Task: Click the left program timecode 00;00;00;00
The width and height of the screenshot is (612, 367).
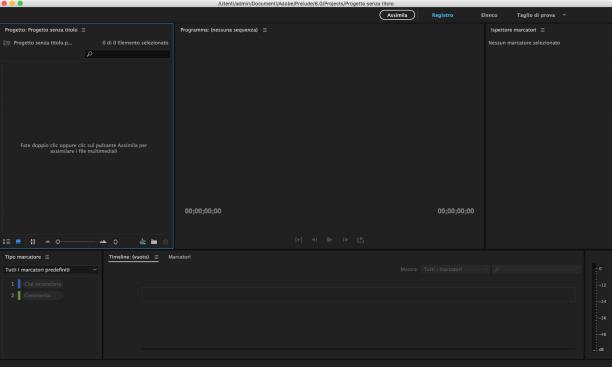Action: pos(203,211)
